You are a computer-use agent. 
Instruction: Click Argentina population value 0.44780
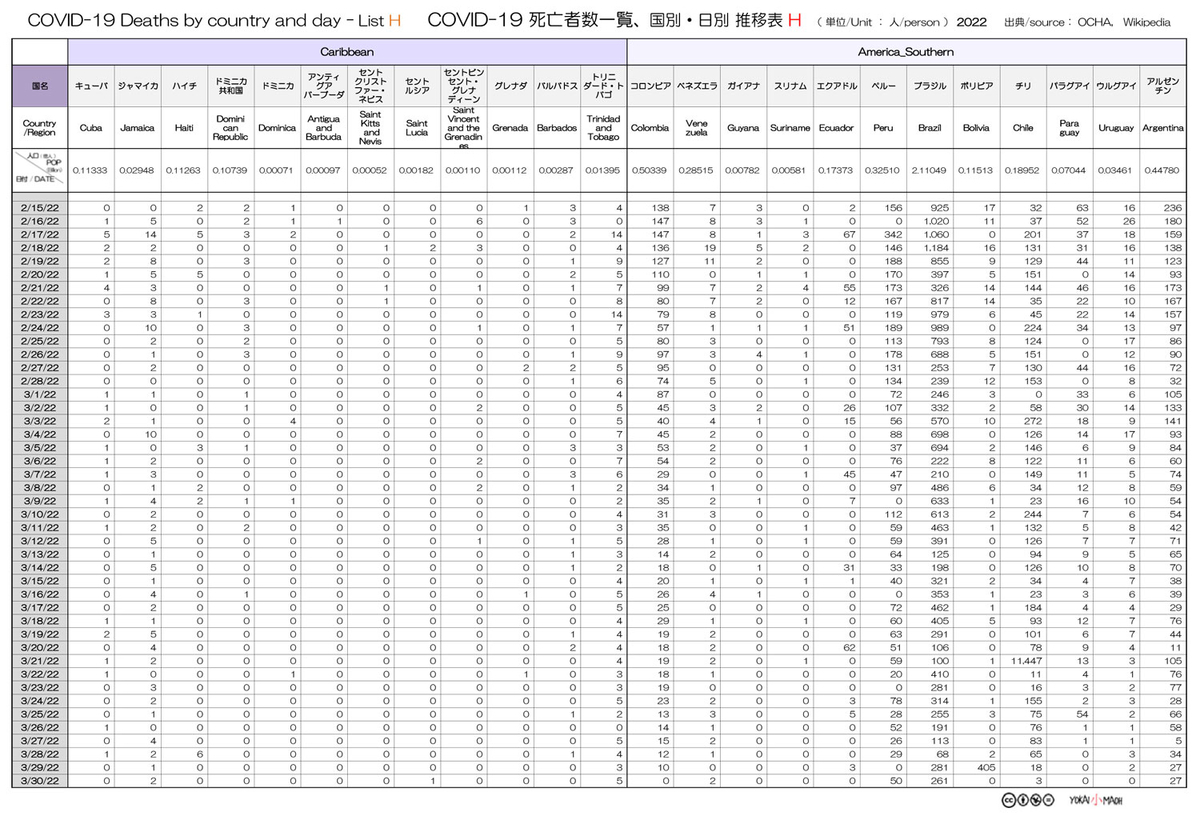pos(1162,171)
